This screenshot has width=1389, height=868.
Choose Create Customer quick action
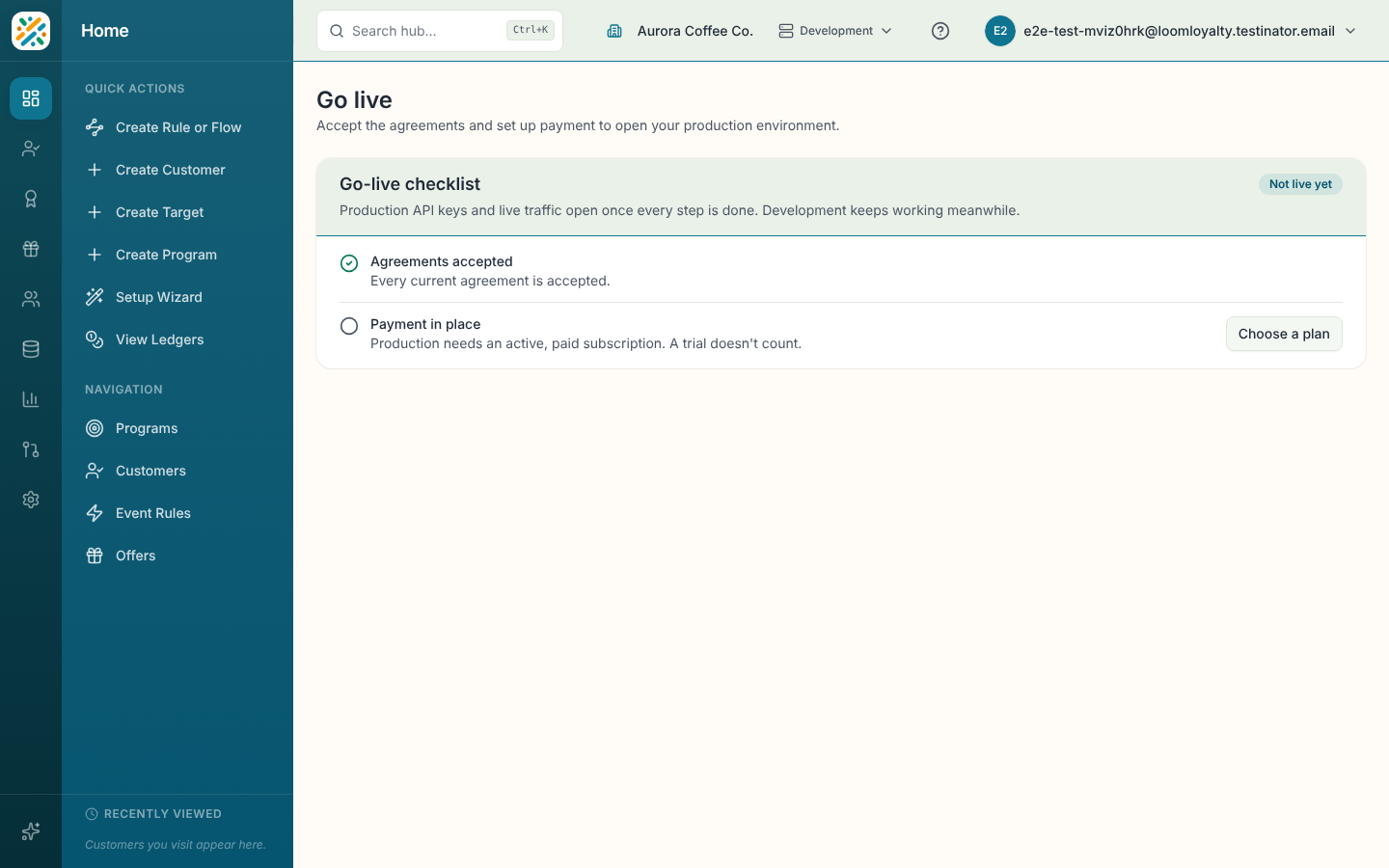[x=177, y=170]
